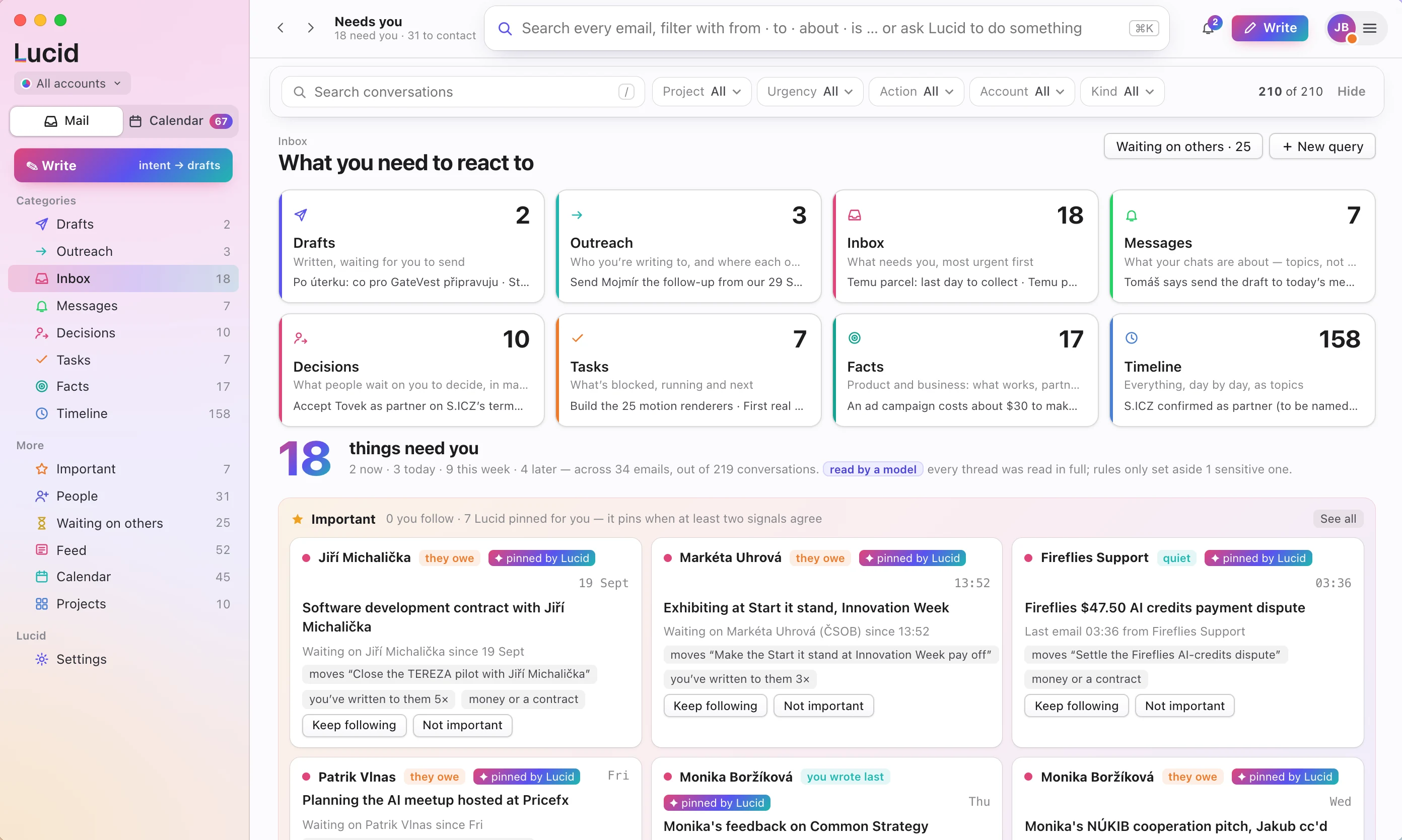1402x840 pixels.
Task: Click the Settings gear icon in sidebar
Action: (41, 659)
